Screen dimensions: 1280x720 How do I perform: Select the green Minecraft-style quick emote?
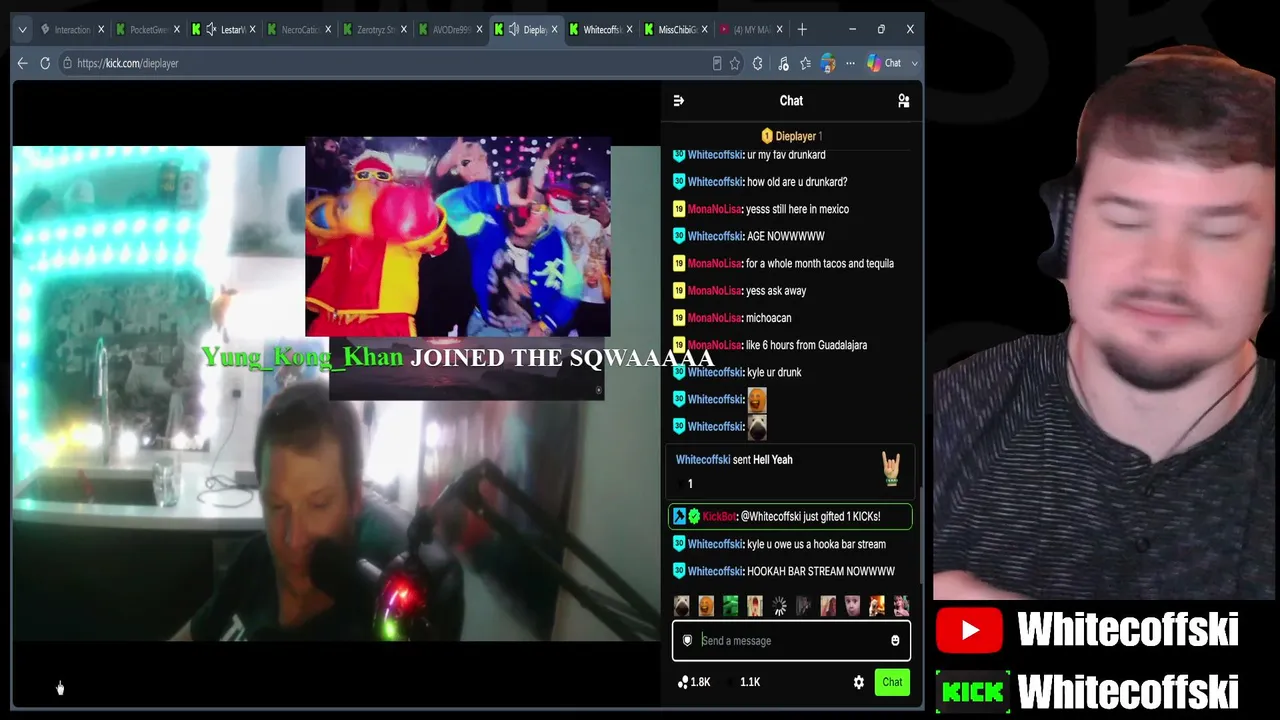tap(730, 606)
